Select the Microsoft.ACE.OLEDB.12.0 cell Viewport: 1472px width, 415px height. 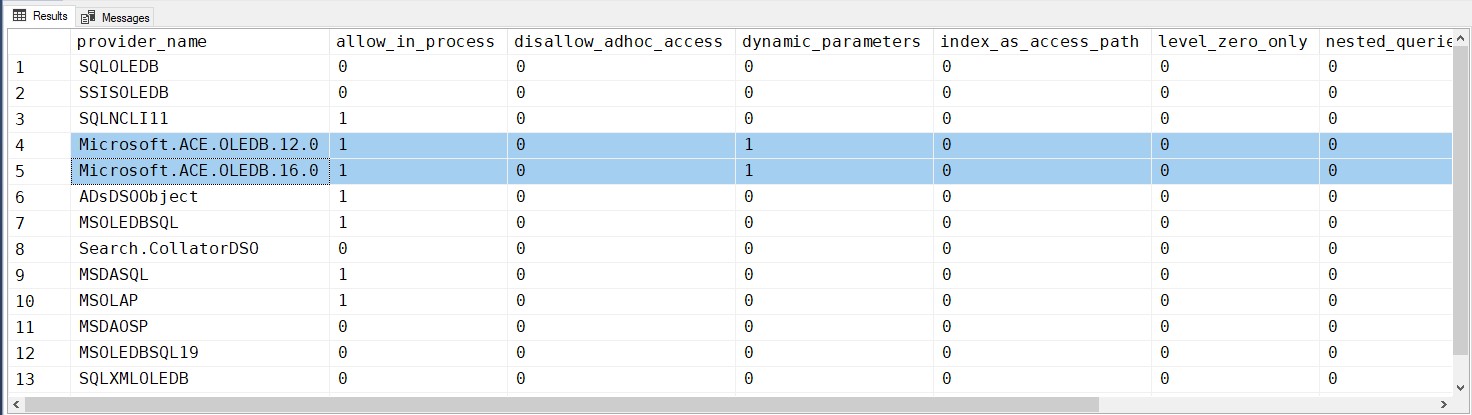point(200,145)
